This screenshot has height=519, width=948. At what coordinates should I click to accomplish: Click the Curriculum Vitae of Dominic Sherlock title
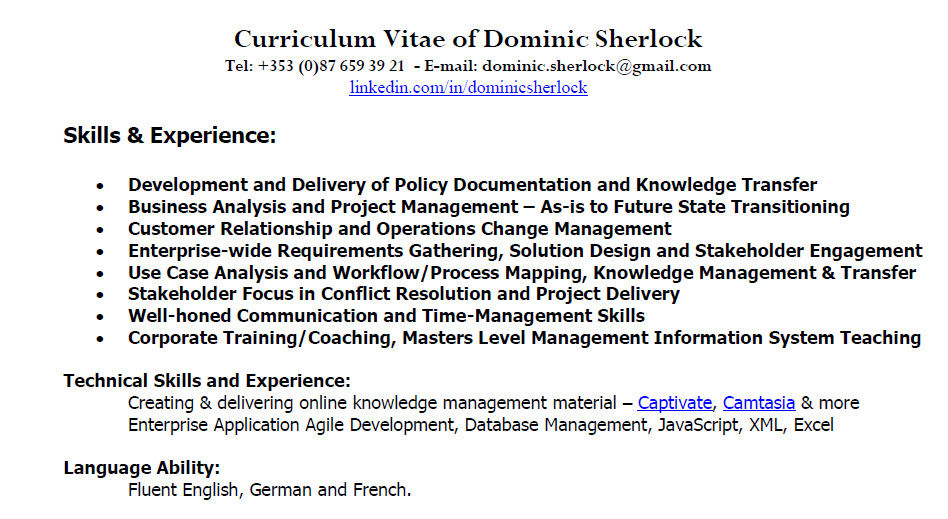pos(468,39)
